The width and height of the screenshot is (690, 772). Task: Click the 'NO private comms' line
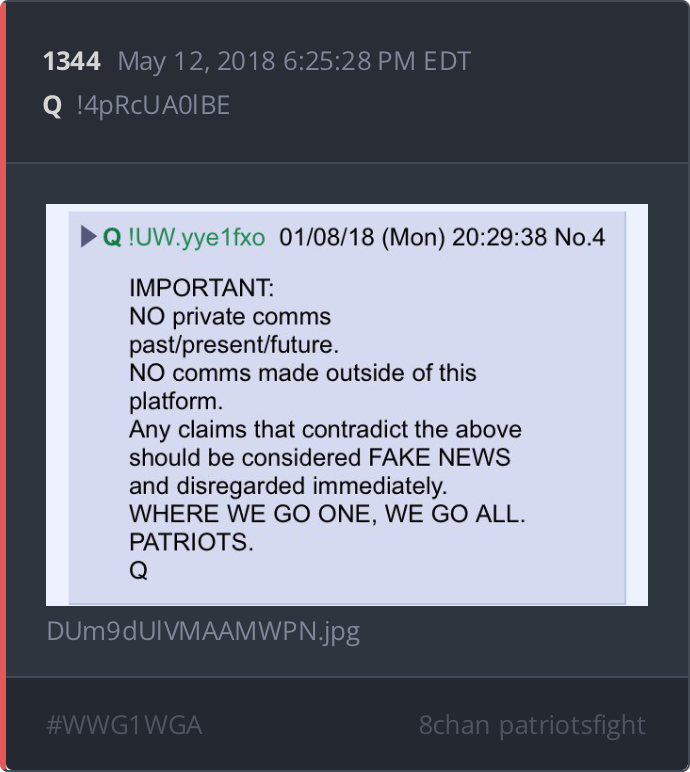point(230,317)
